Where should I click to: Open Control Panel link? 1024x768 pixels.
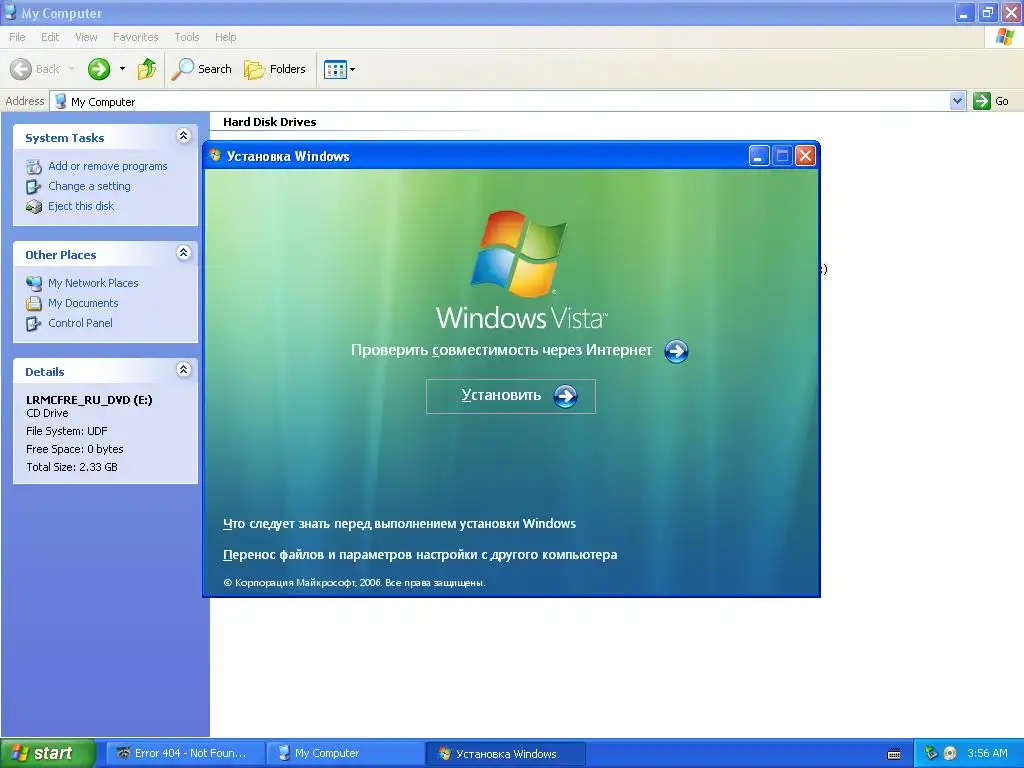(x=80, y=323)
